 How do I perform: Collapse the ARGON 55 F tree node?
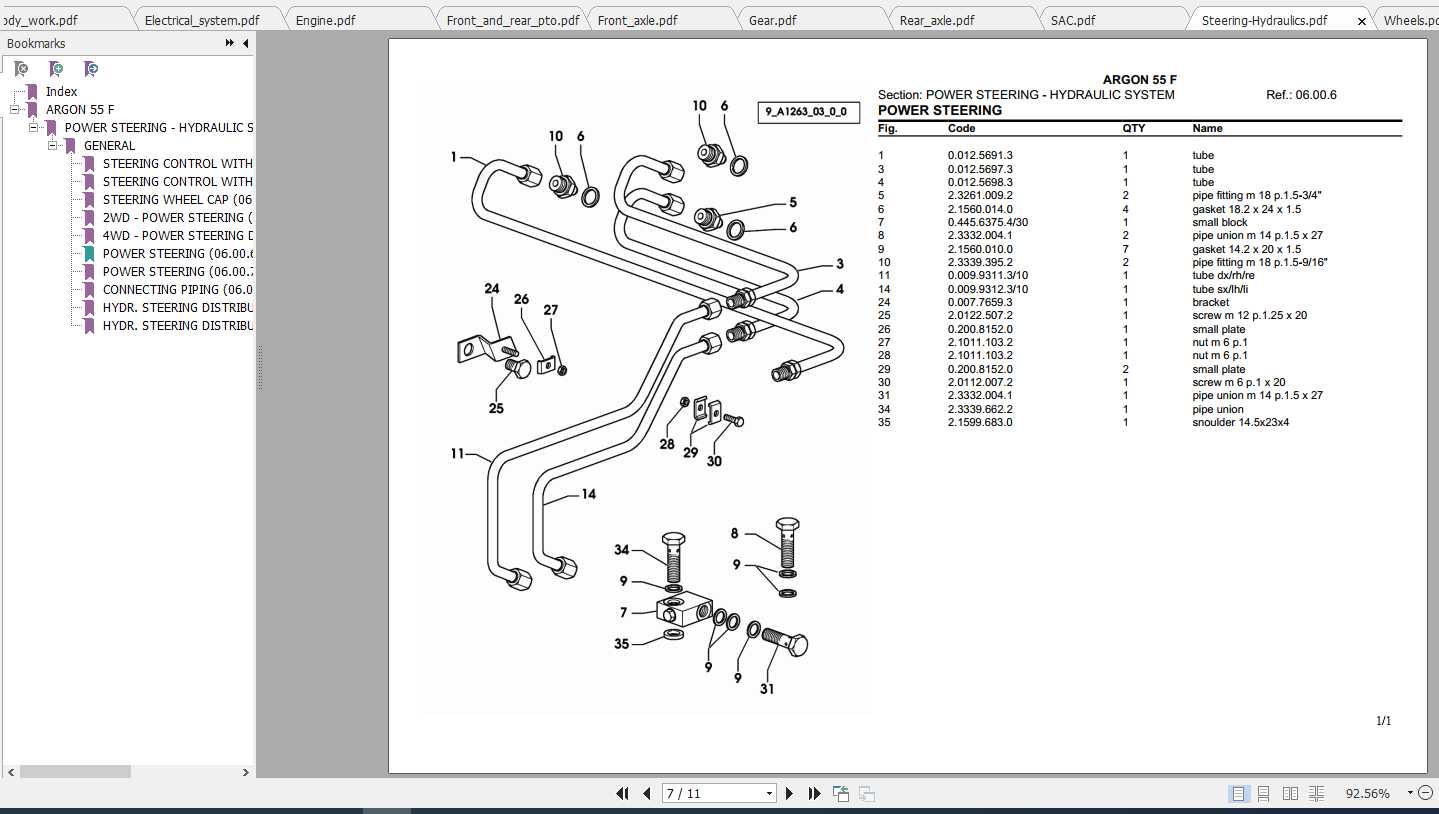pos(13,109)
